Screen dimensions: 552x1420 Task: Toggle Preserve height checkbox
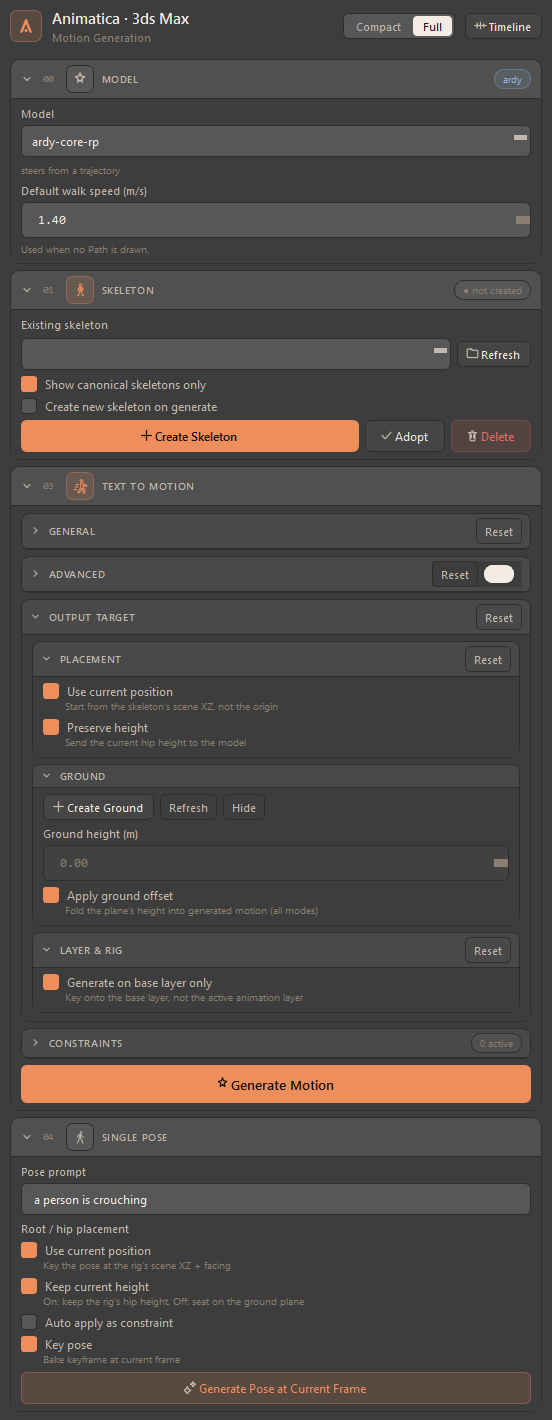[x=51, y=728]
